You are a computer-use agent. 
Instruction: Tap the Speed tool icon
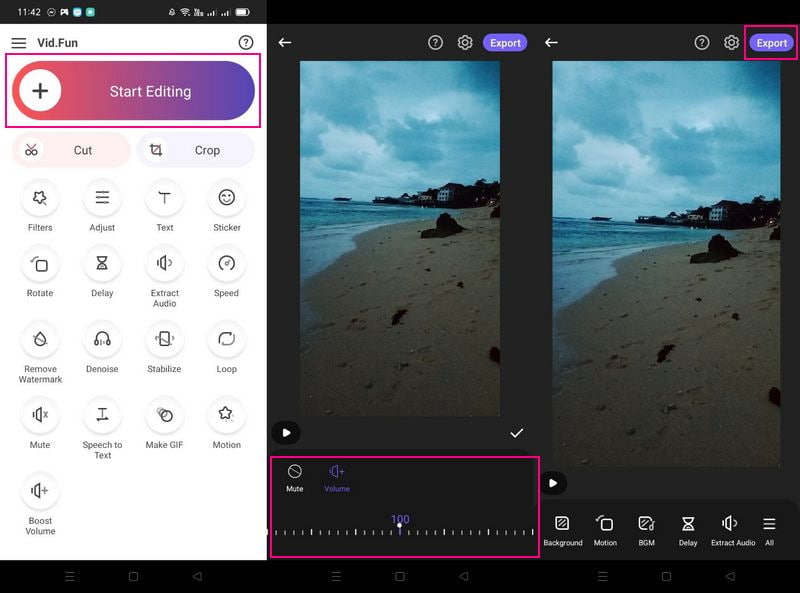pyautogui.click(x=226, y=264)
